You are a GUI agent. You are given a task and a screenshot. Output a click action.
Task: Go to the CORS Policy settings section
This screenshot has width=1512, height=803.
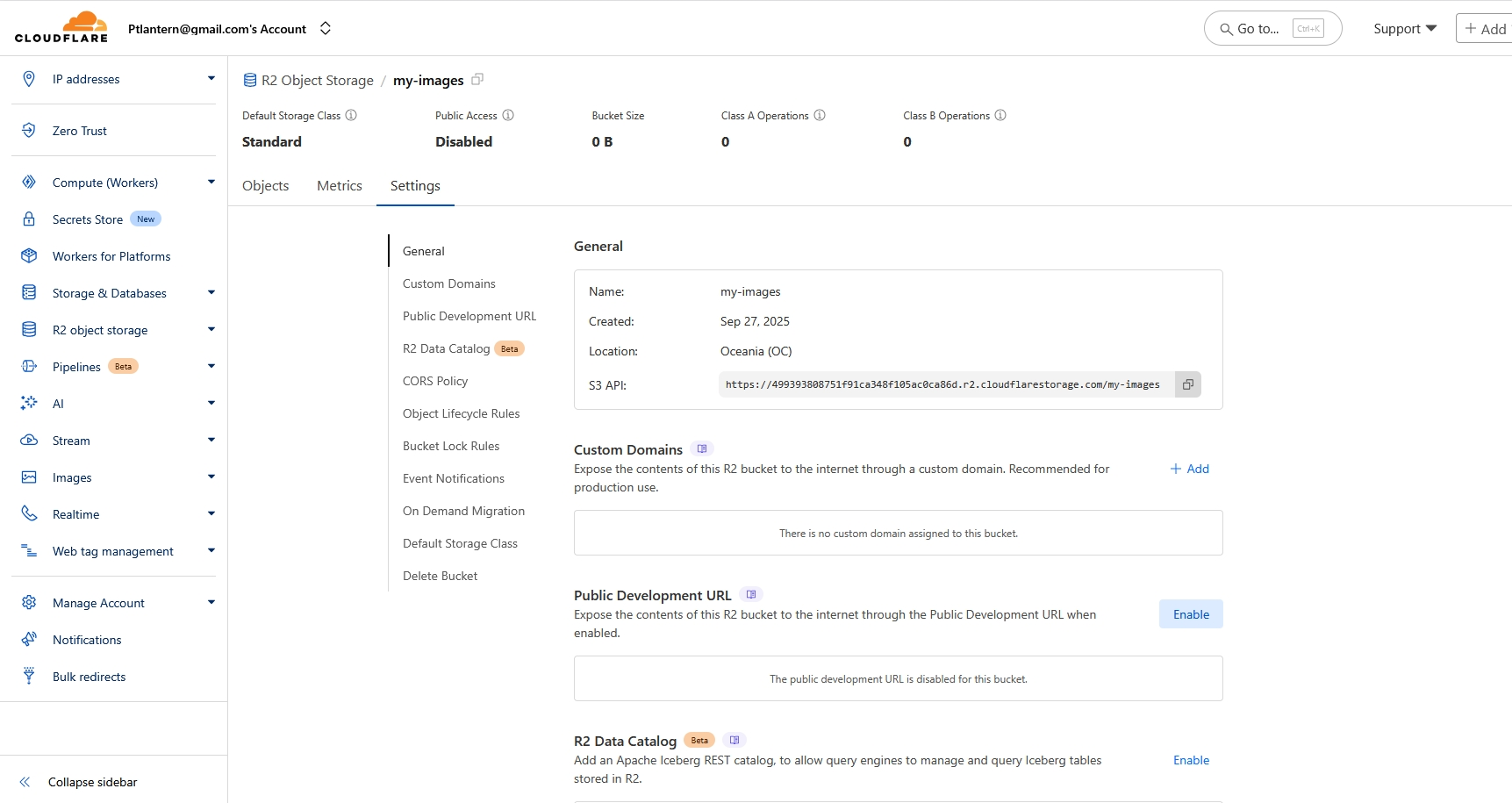click(435, 381)
